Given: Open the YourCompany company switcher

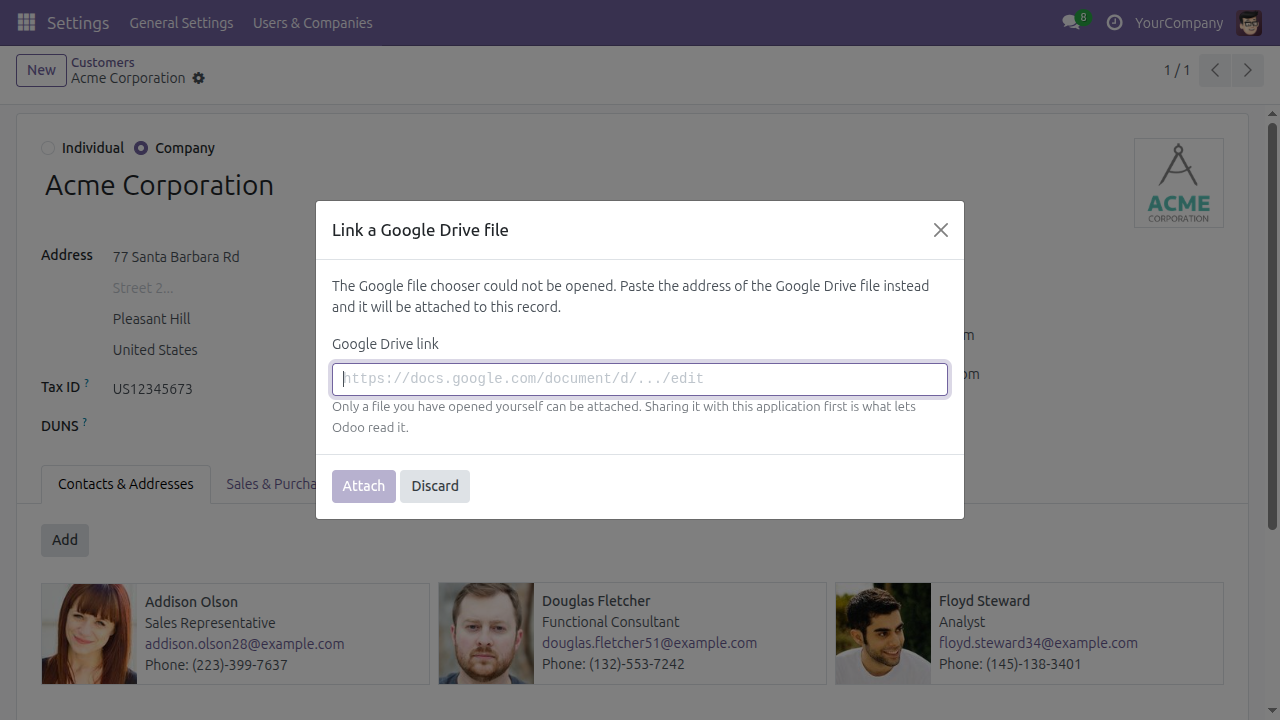Looking at the screenshot, I should tap(1179, 22).
